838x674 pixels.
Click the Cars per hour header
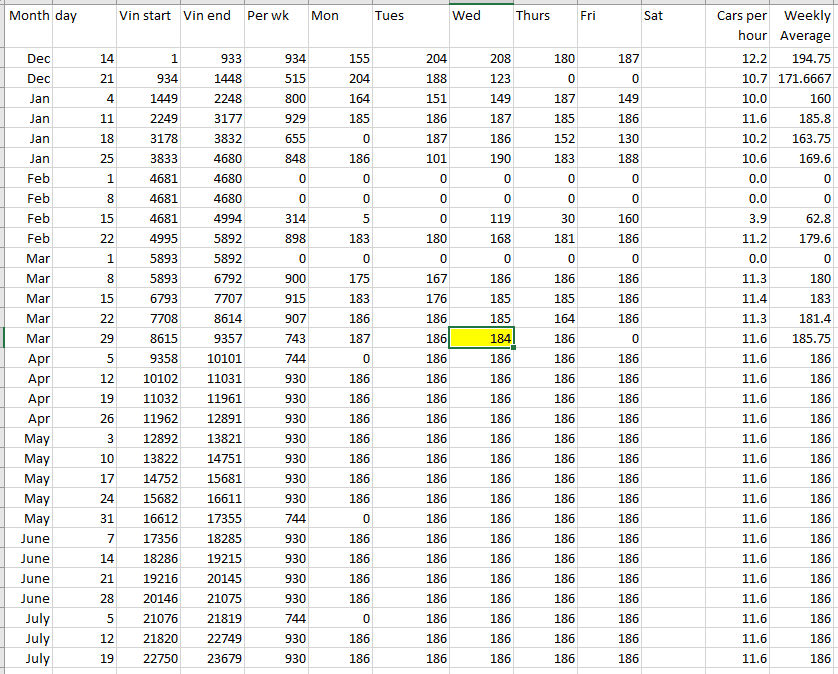coord(738,26)
